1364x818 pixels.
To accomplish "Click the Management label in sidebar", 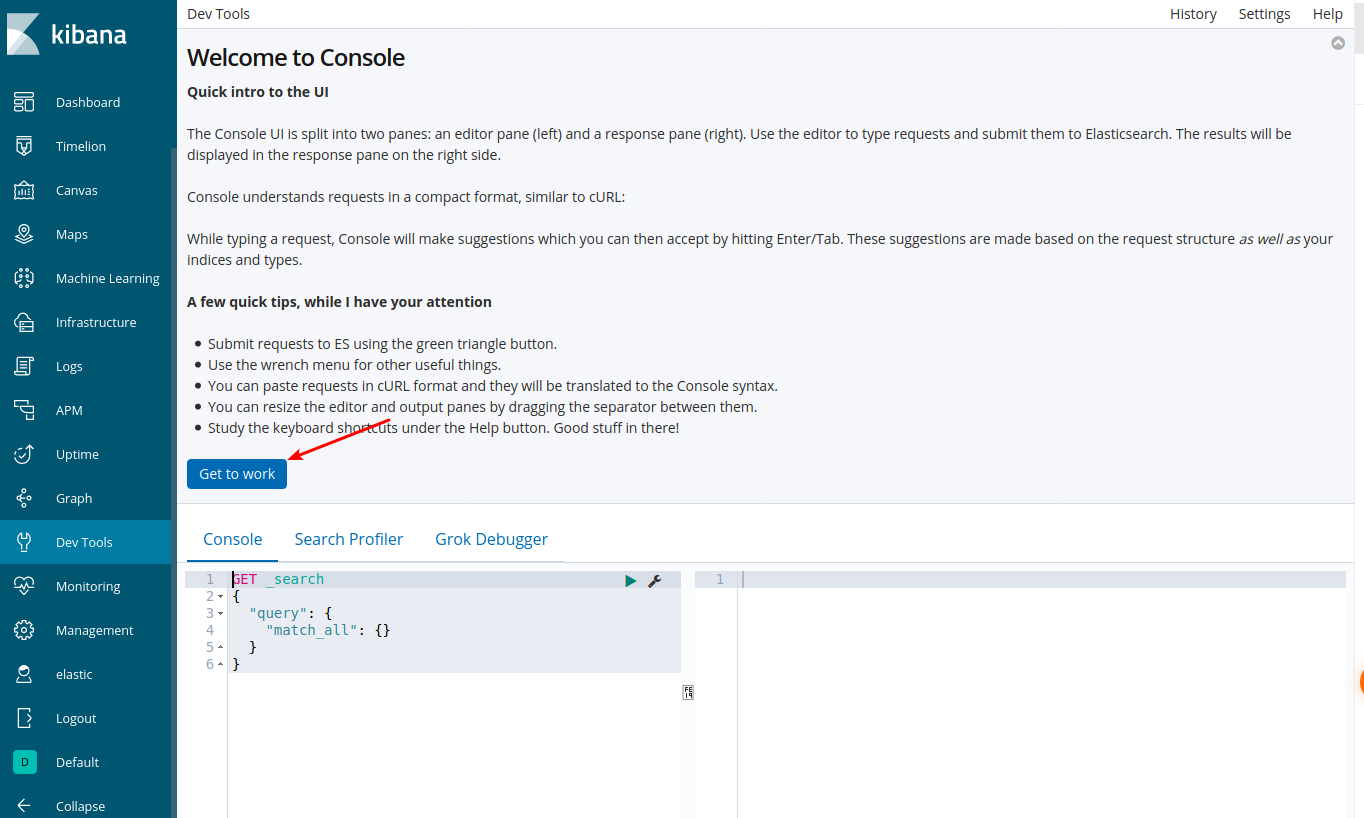I will click(x=95, y=630).
